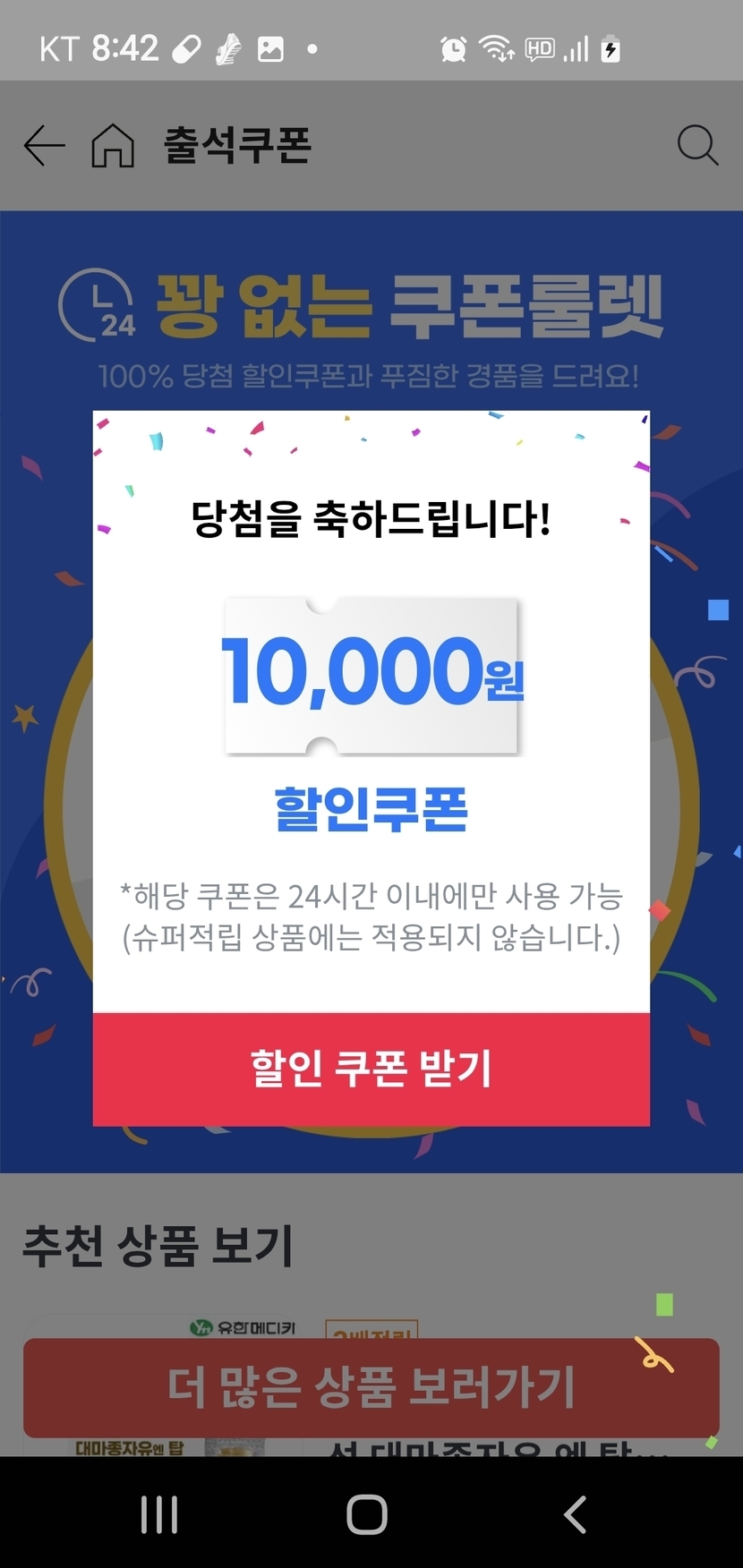Tap the battery charging icon
Image resolution: width=743 pixels, height=1568 pixels.
(611, 49)
